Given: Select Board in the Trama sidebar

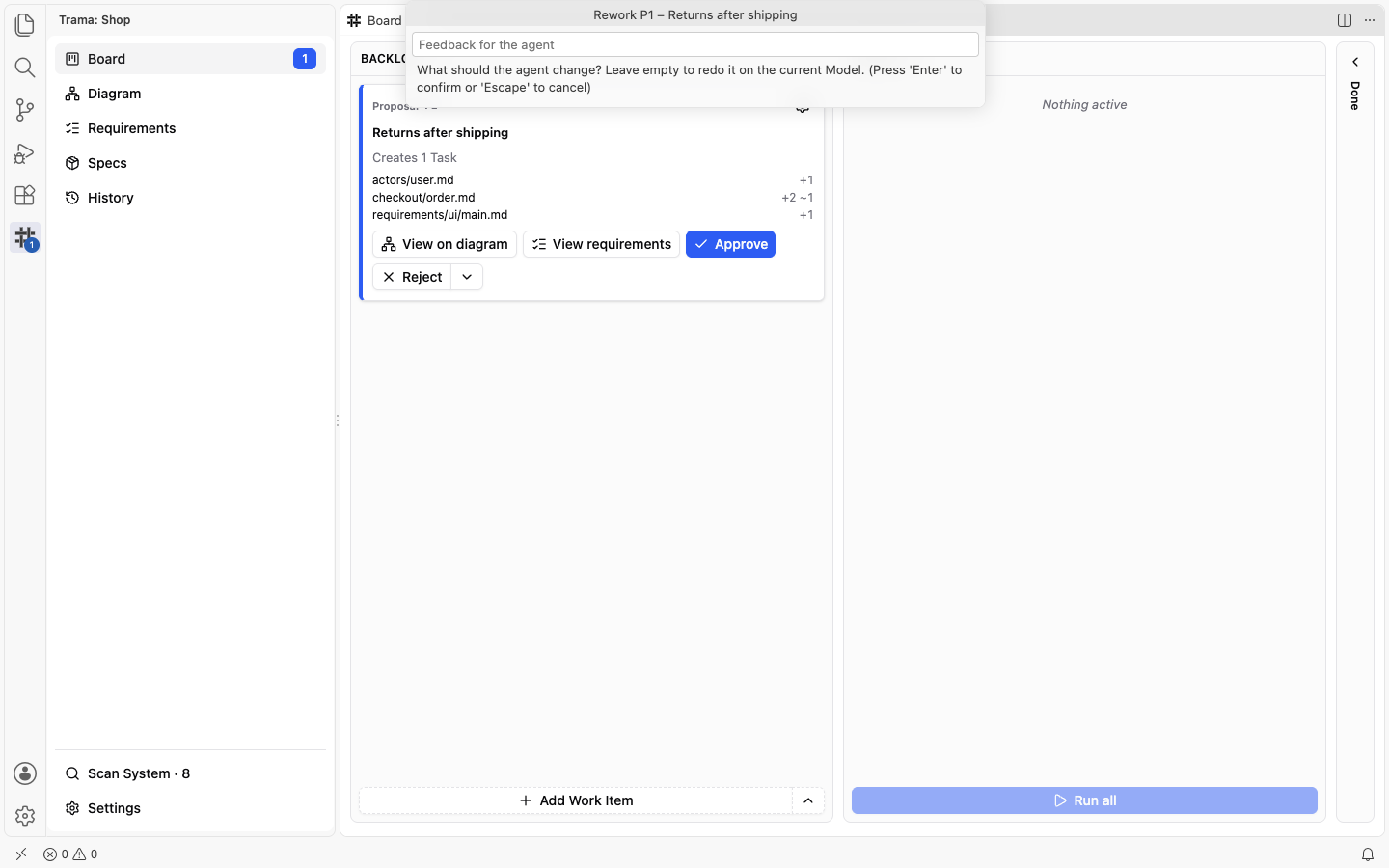Looking at the screenshot, I should click(190, 59).
